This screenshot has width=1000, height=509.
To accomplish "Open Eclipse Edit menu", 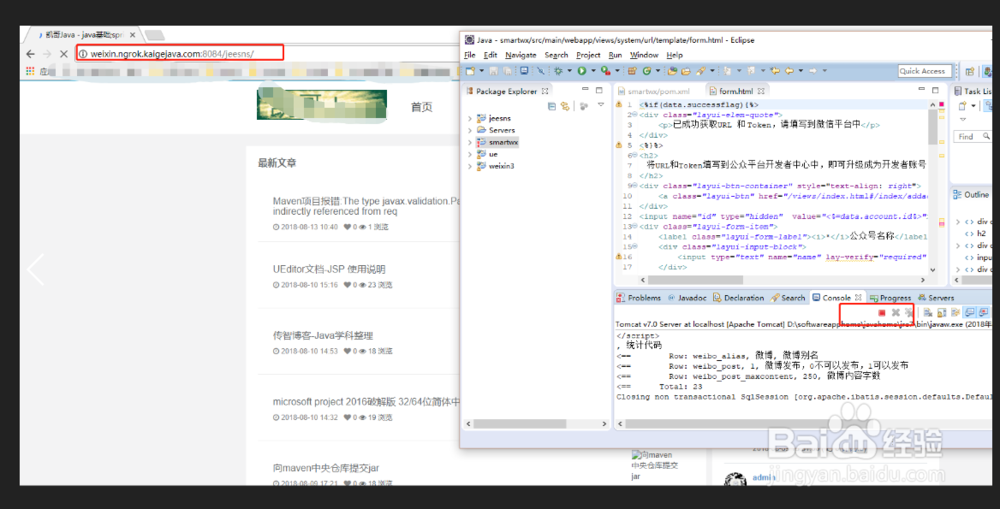I will pos(490,55).
